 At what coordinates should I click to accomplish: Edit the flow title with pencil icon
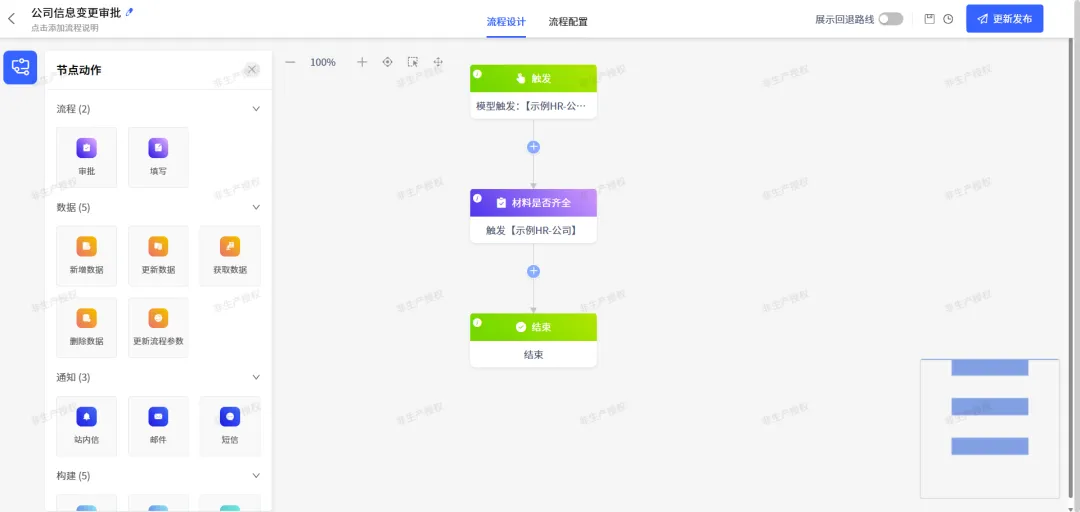[x=130, y=12]
